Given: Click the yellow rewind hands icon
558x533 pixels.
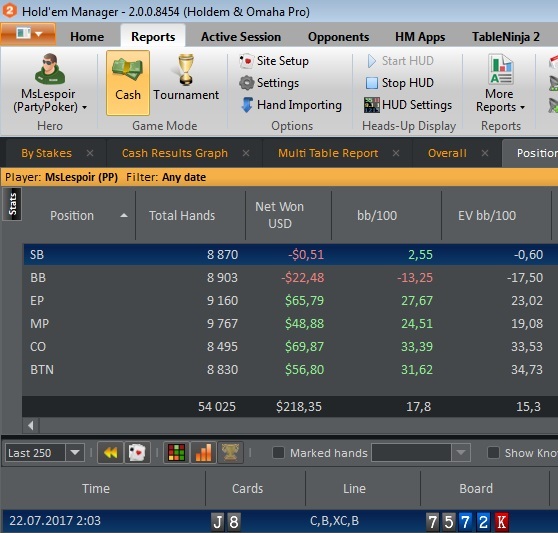Looking at the screenshot, I should tap(110, 453).
